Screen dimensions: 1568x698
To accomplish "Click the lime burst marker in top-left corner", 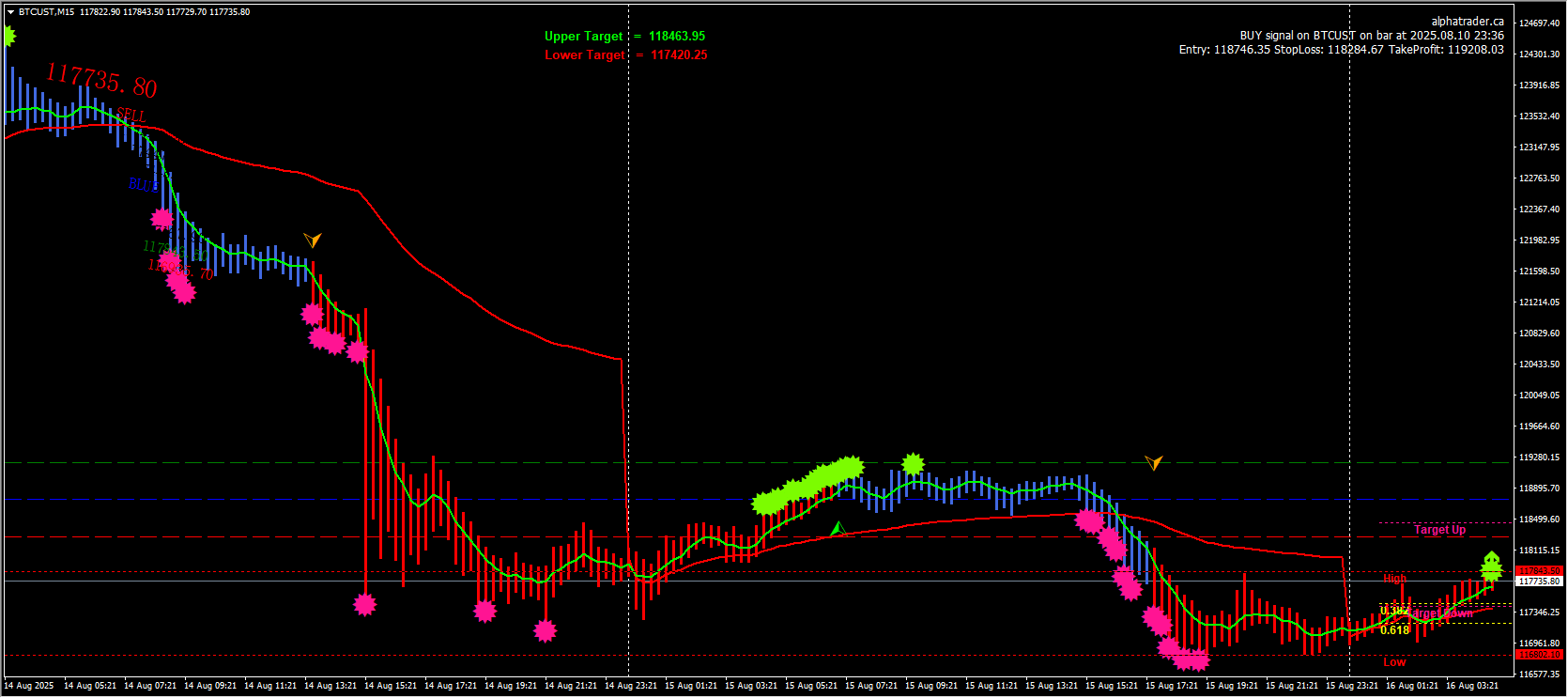I will [8, 37].
